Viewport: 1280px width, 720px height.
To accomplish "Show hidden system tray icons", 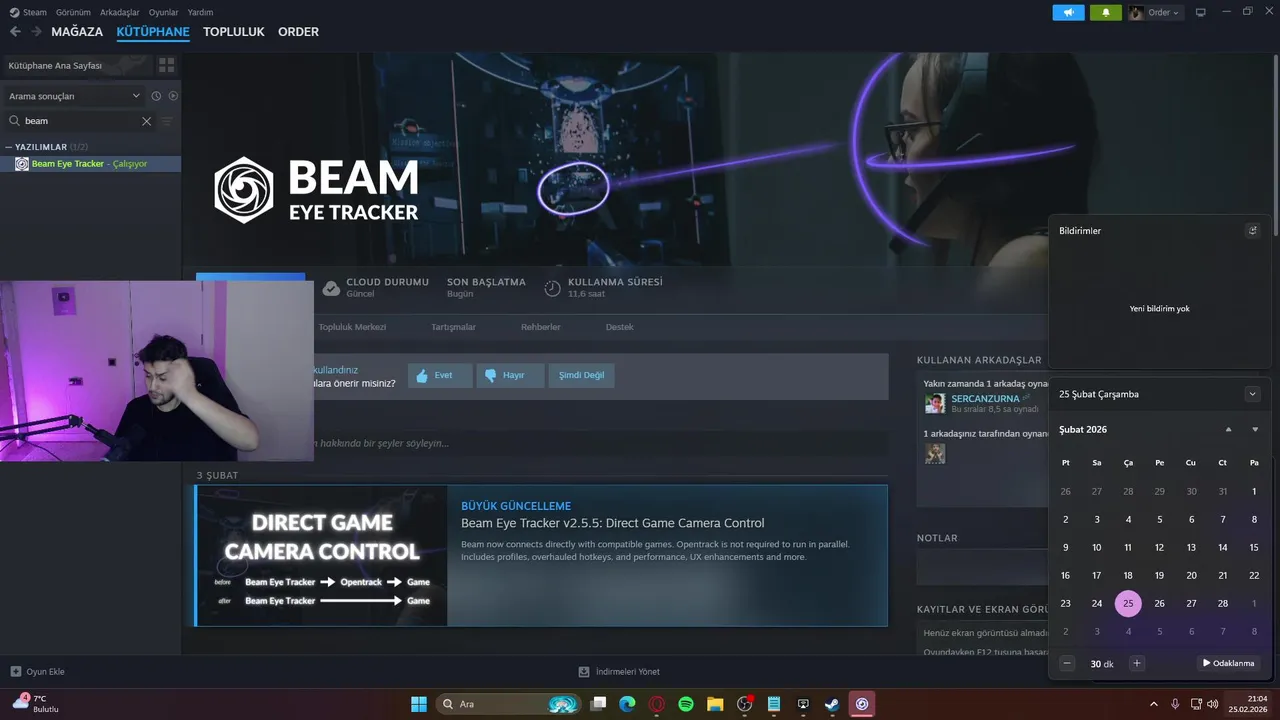I will 1154,704.
